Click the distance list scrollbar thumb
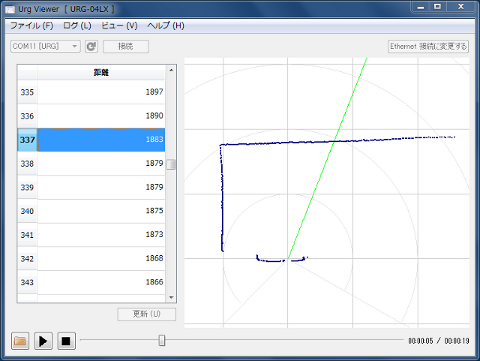This screenshot has width=480, height=361. (x=171, y=164)
